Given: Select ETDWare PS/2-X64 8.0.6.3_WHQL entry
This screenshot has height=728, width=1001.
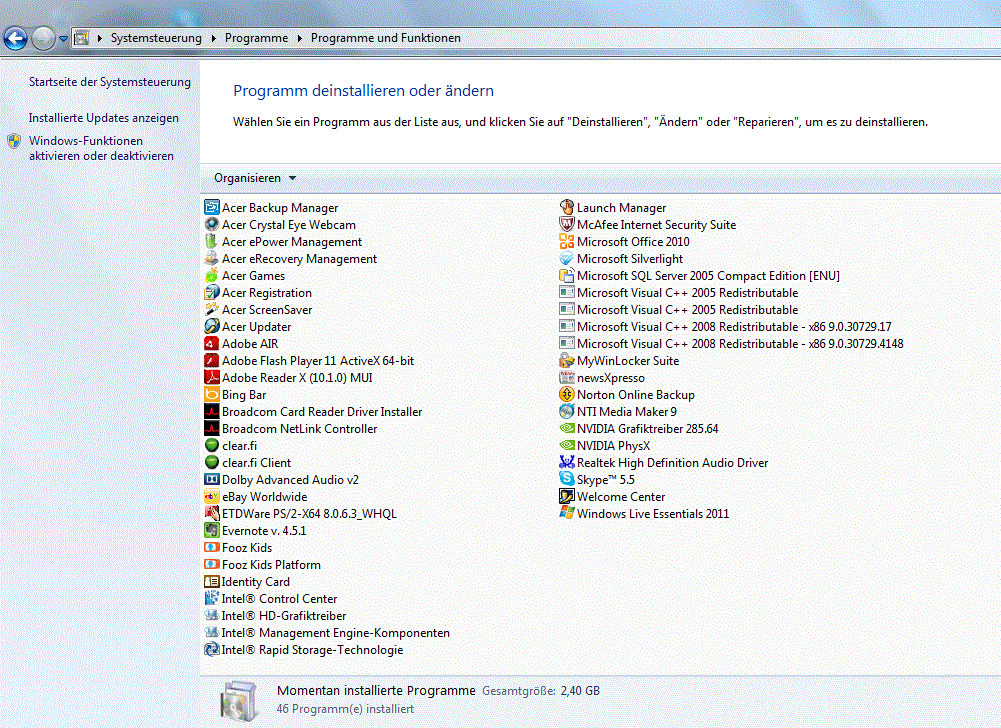Looking at the screenshot, I should point(300,513).
